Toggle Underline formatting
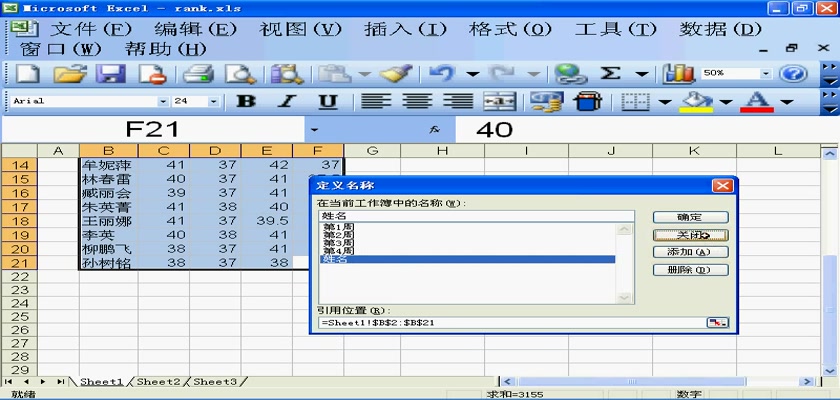Screen dimensions: 840x400 [327, 101]
